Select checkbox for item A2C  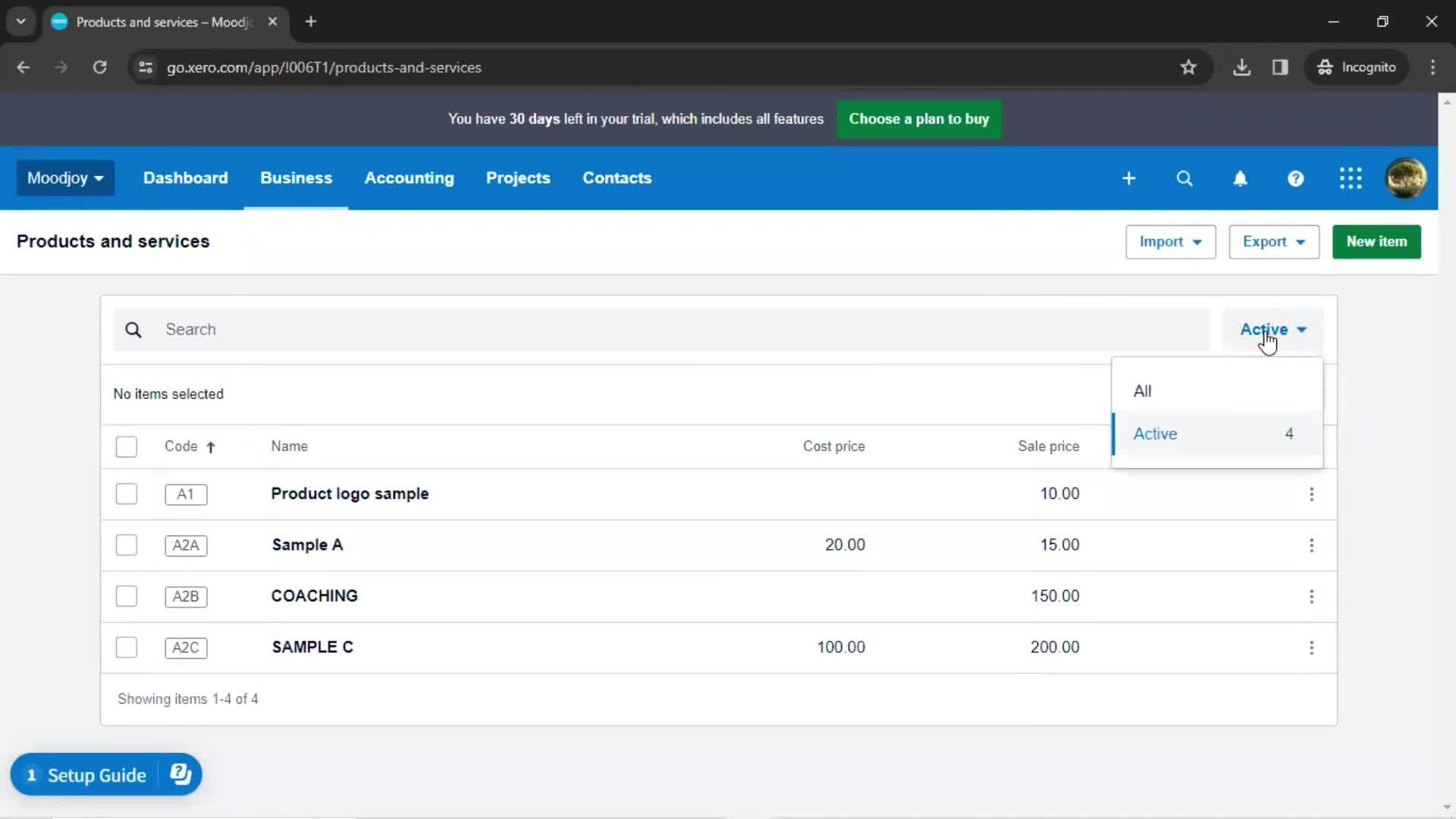[127, 647]
